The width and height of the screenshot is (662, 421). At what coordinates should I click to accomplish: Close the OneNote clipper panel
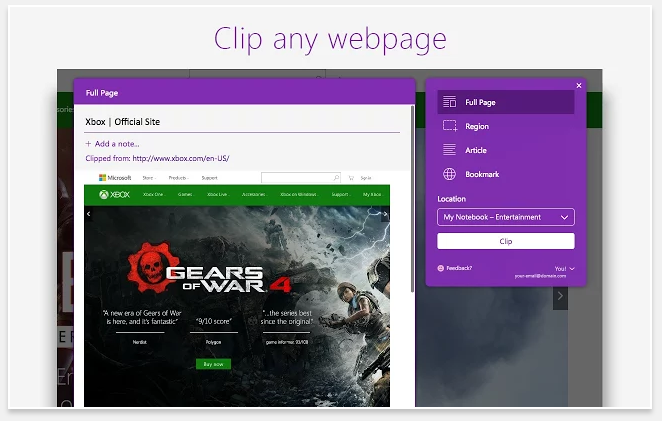pyautogui.click(x=579, y=85)
